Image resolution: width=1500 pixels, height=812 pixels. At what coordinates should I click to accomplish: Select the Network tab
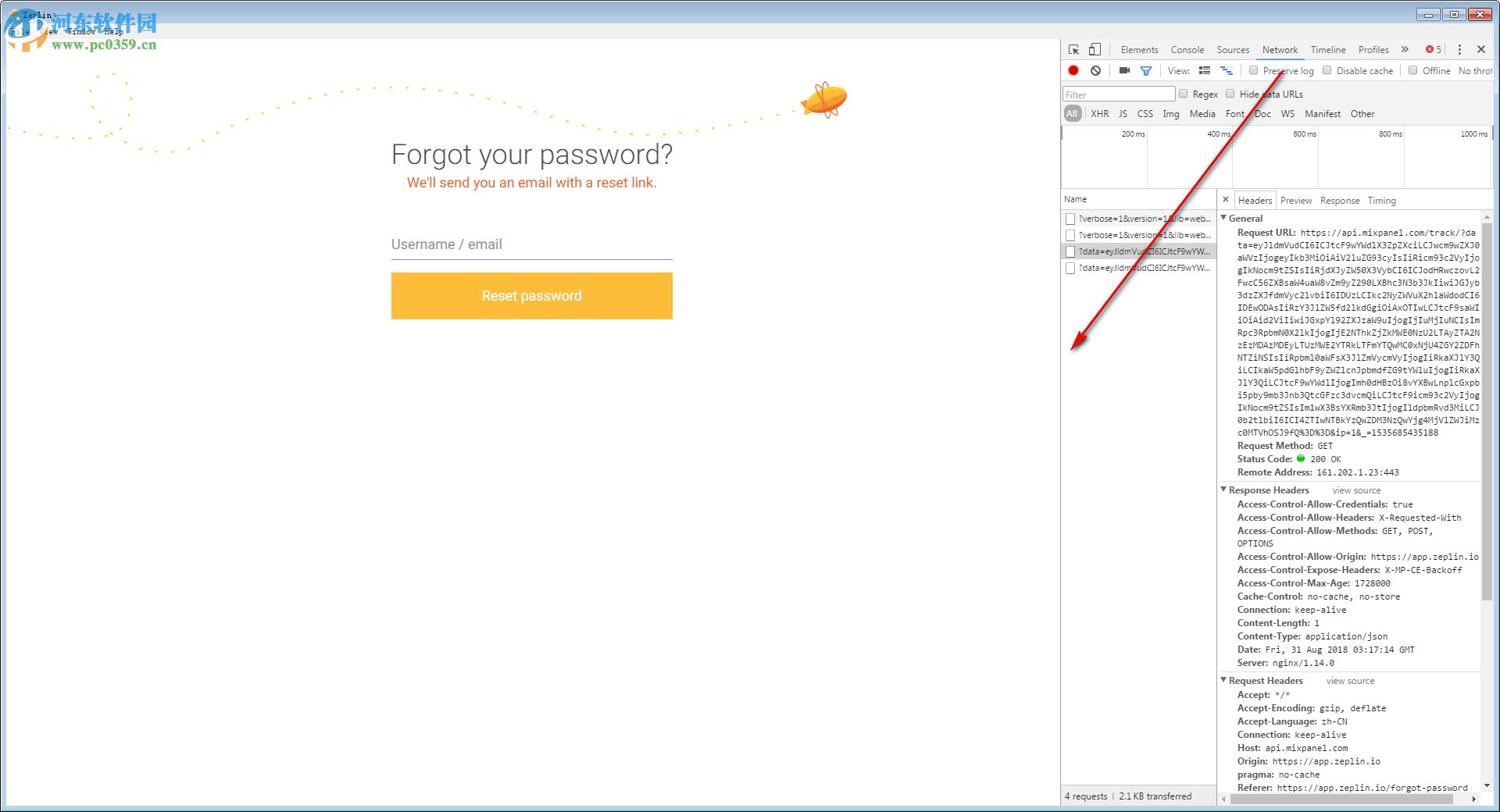click(1280, 49)
